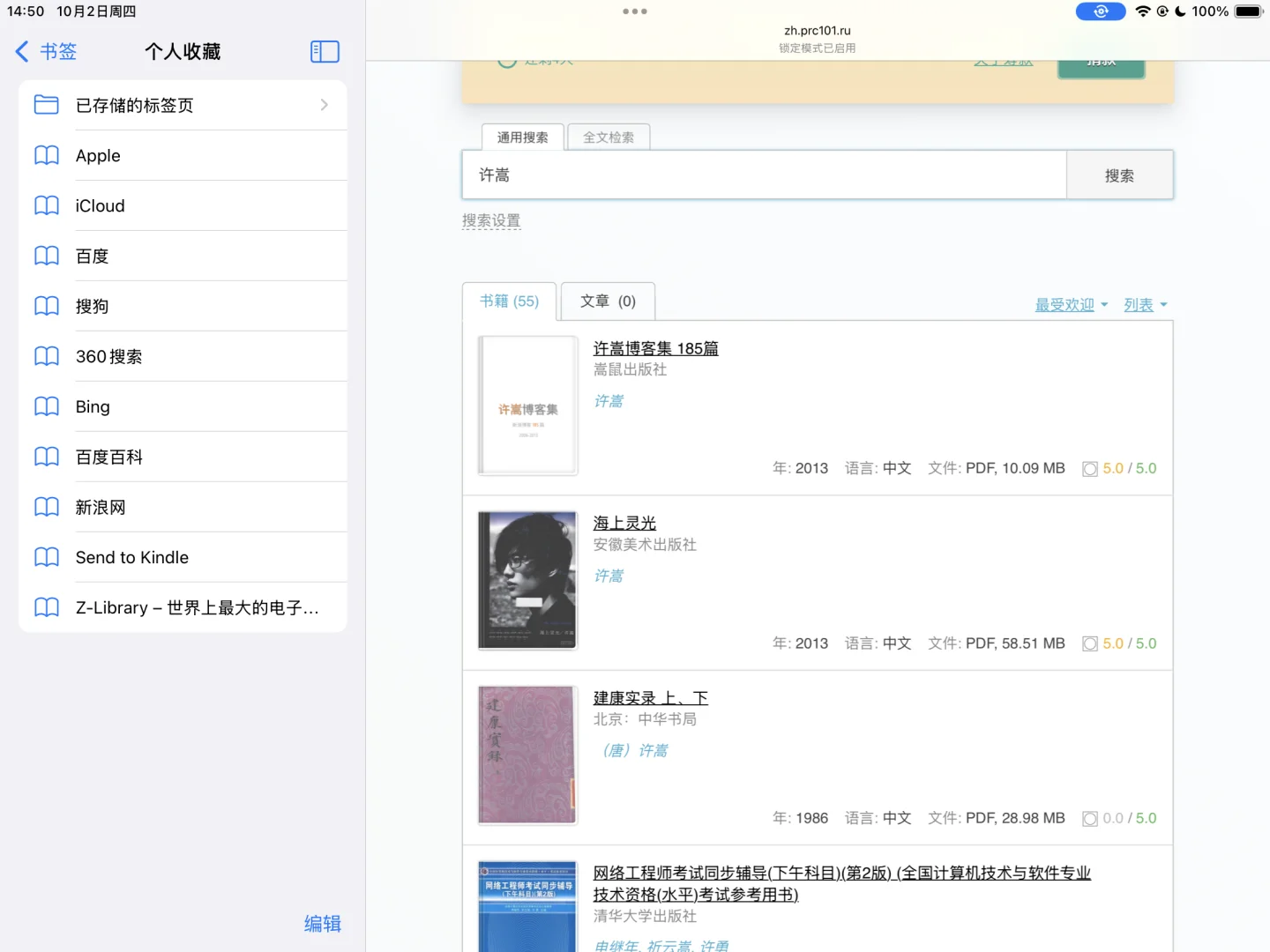Screen dimensions: 1270x952
Task: Tap the blue screen-lock status pill
Action: [1101, 11]
